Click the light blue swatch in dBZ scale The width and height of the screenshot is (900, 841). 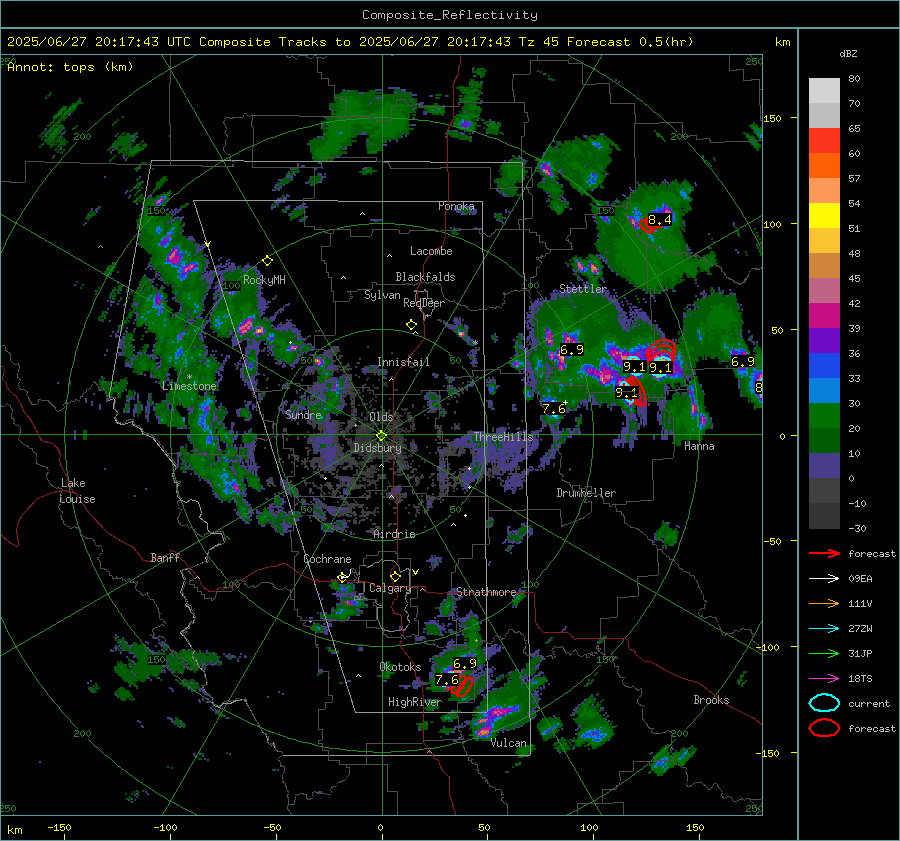pyautogui.click(x=824, y=390)
